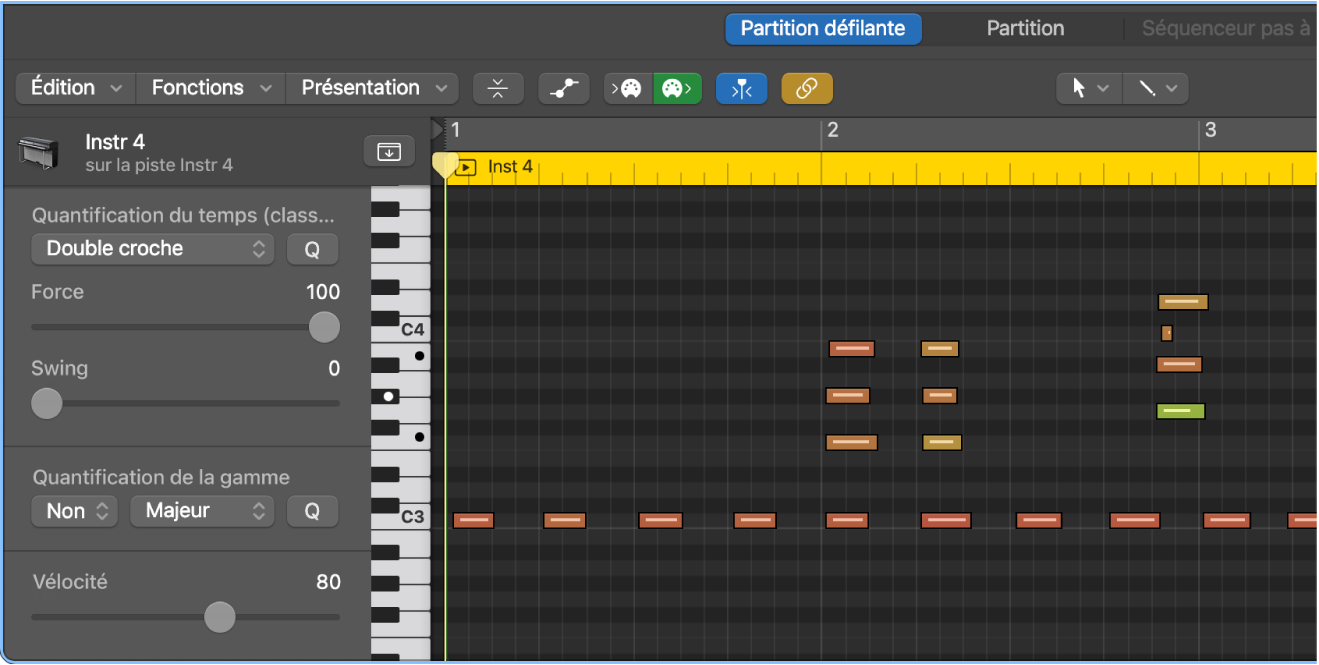The width and height of the screenshot is (1319, 665).
Task: Click the Swing slider handle
Action: pos(46,403)
